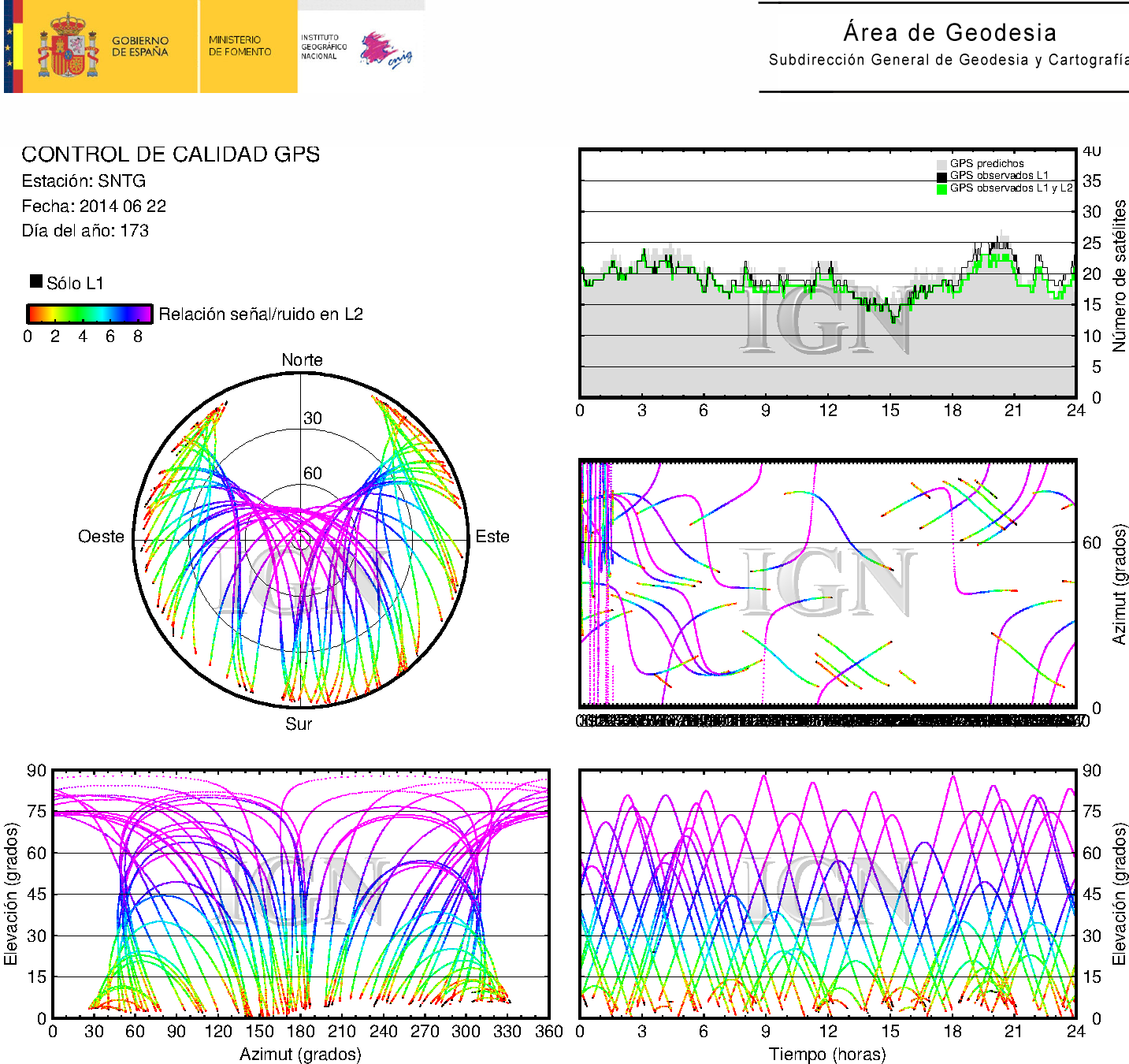This screenshot has width=1129, height=1064.
Task: Select the "GOBIERNO DE ESPAÑA" header text
Action: [x=140, y=47]
